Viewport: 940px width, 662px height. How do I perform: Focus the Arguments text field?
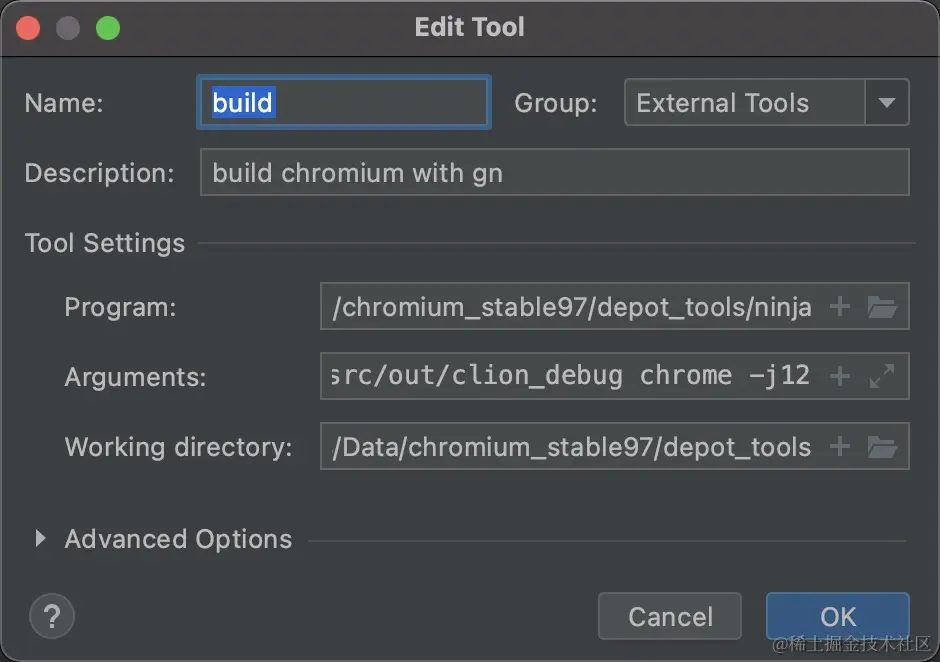[x=570, y=376]
